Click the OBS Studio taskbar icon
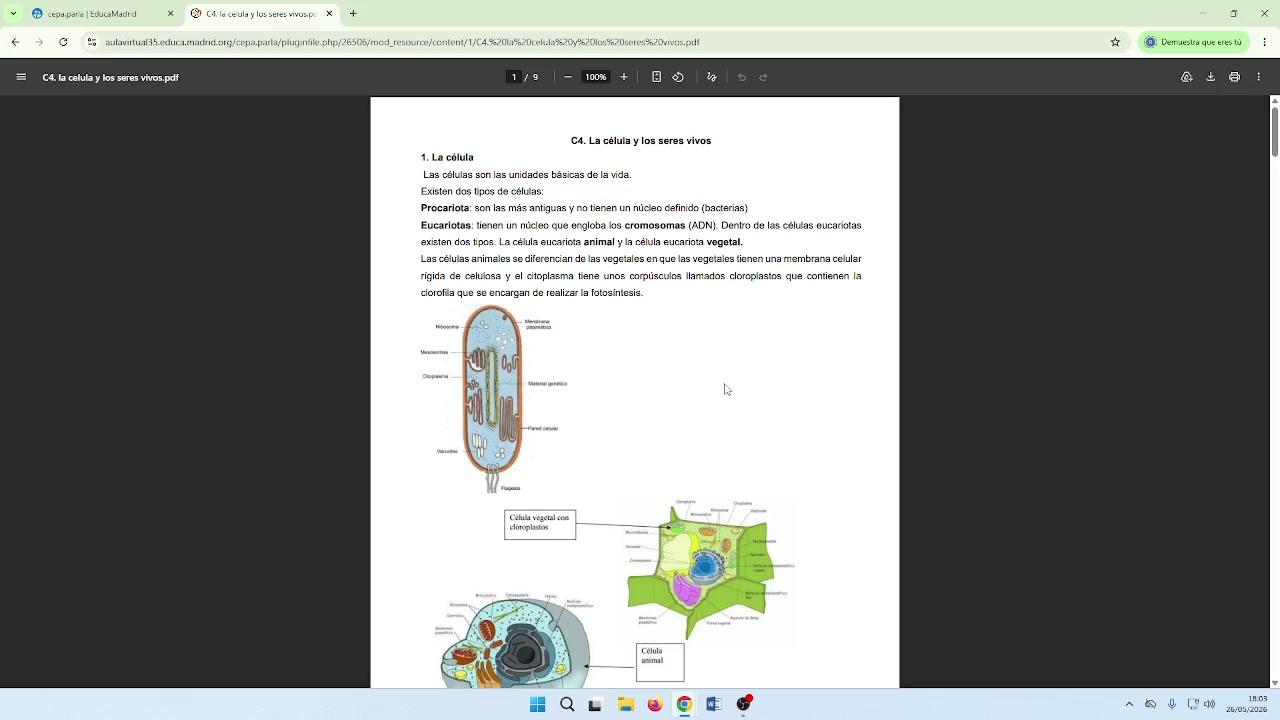This screenshot has width=1280, height=720. tap(743, 704)
